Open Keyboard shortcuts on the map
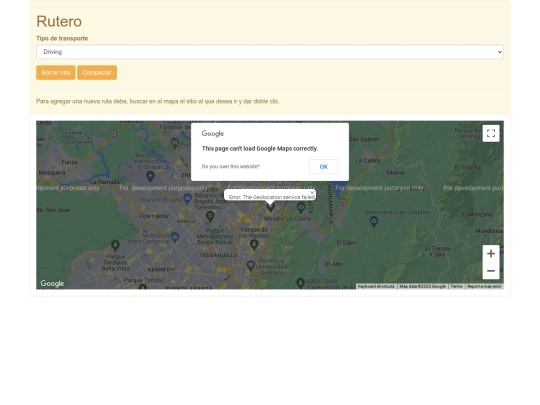The width and height of the screenshot is (540, 405). 376,287
